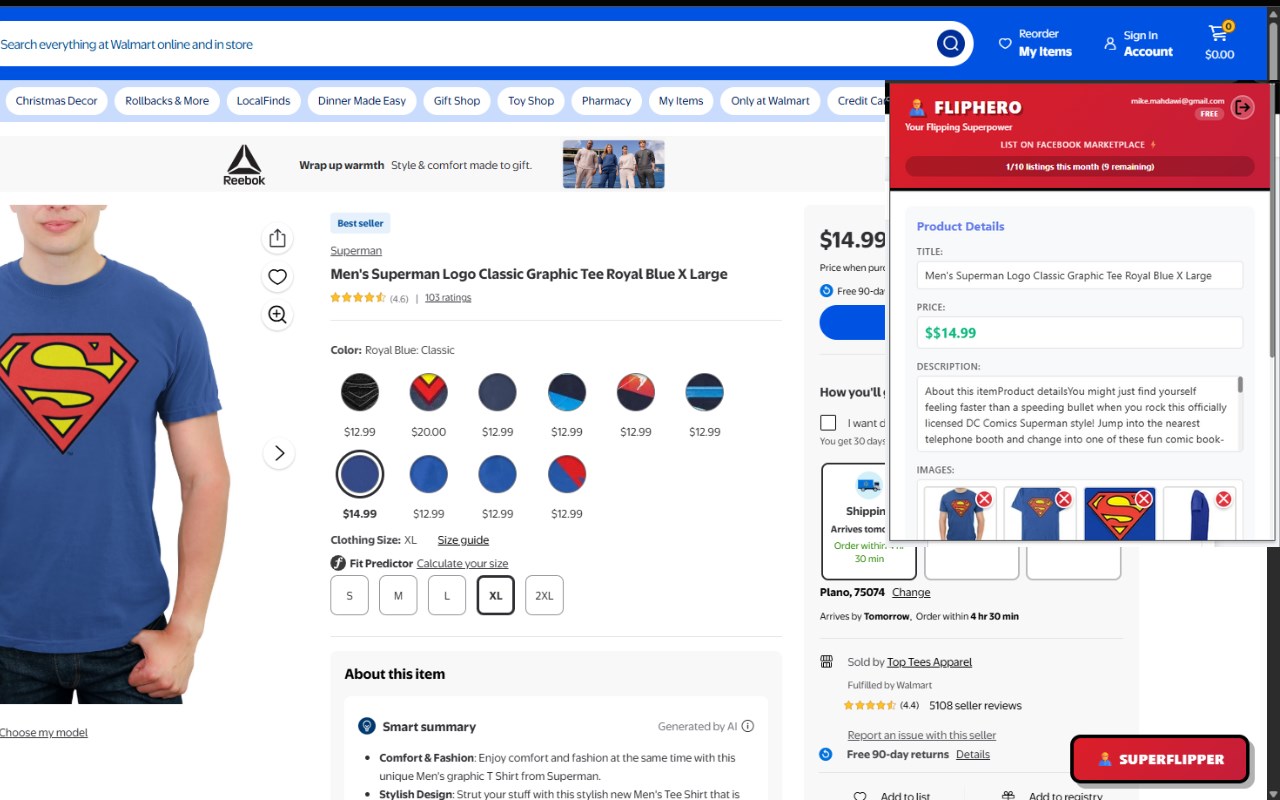Open the Rollbacks & More category
The width and height of the screenshot is (1280, 800).
tap(167, 101)
